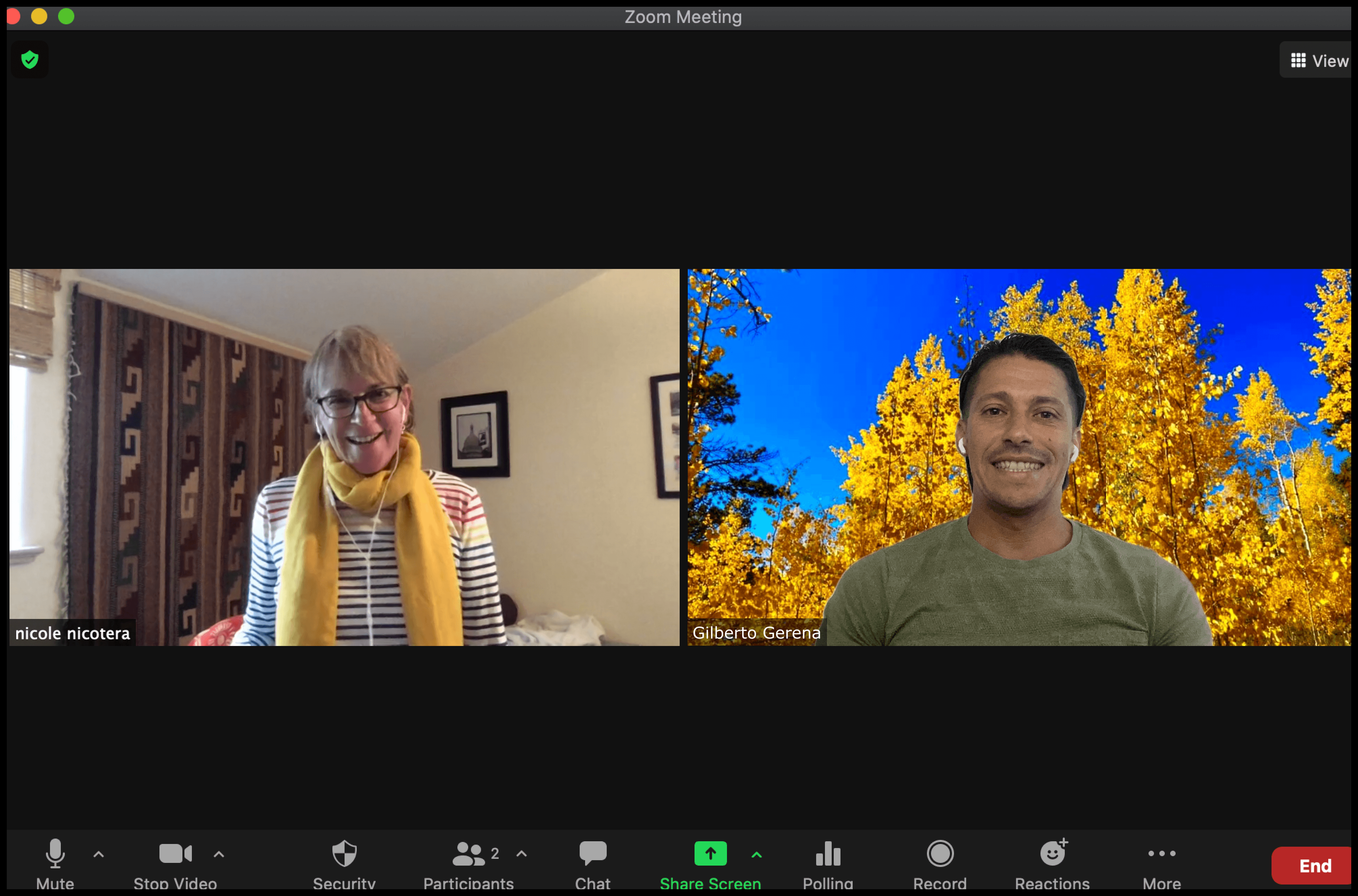Screen dimensions: 1358x896
Task: Click the green fullscreen window button
Action: tap(66, 17)
